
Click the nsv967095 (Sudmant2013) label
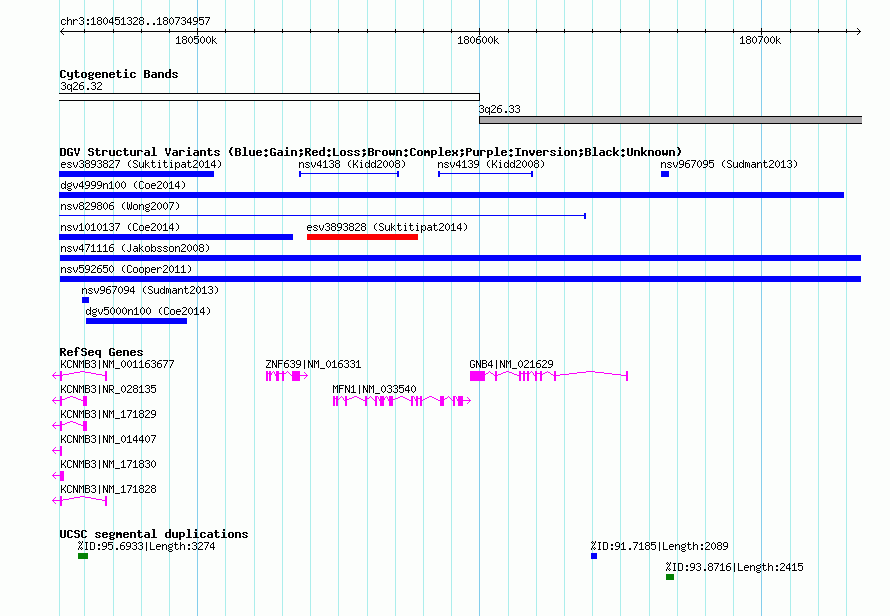(729, 164)
